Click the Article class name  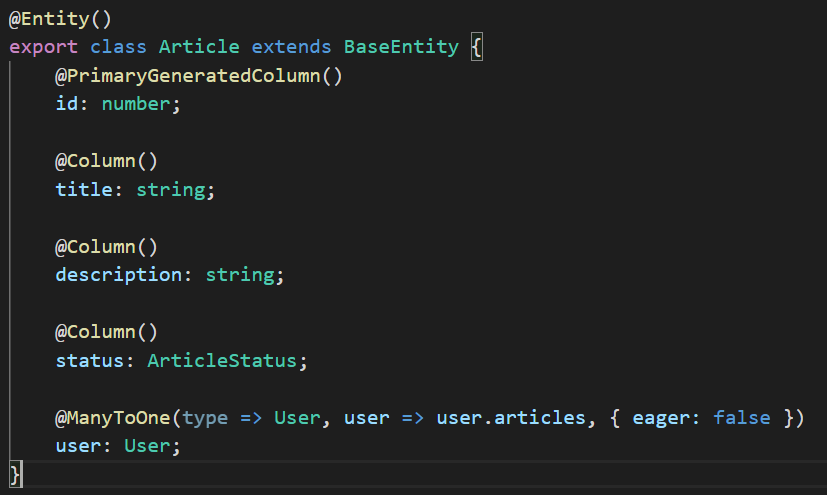click(x=199, y=47)
